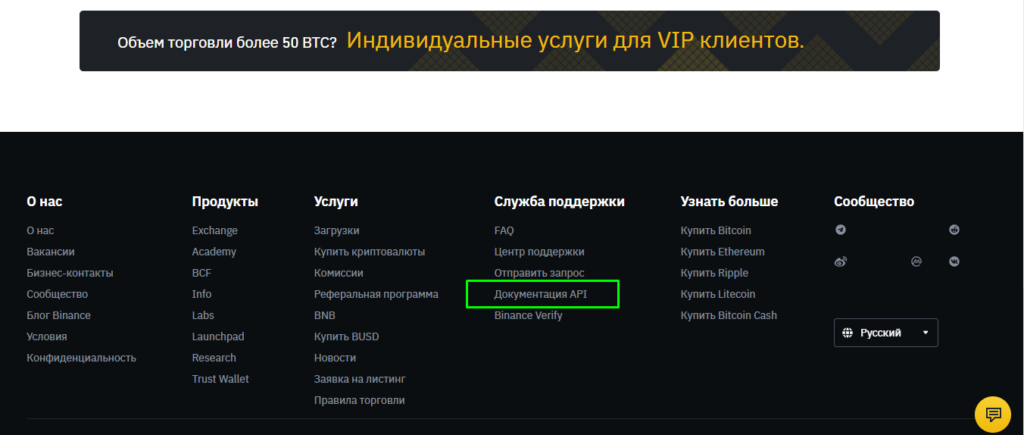
Task: Open the Labs link
Action: coord(203,315)
